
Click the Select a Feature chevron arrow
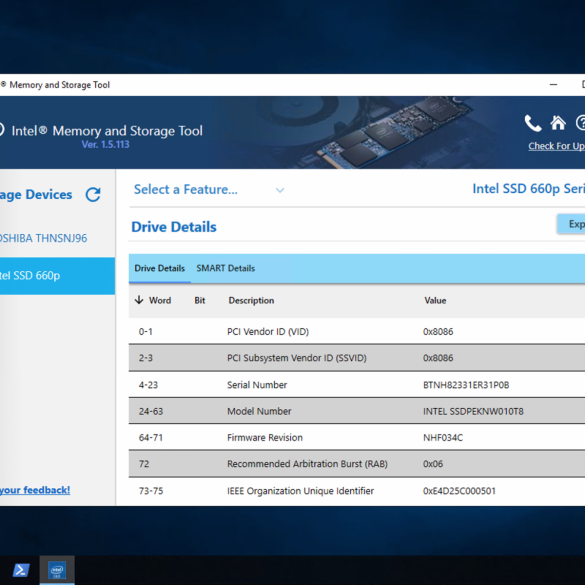(x=280, y=190)
